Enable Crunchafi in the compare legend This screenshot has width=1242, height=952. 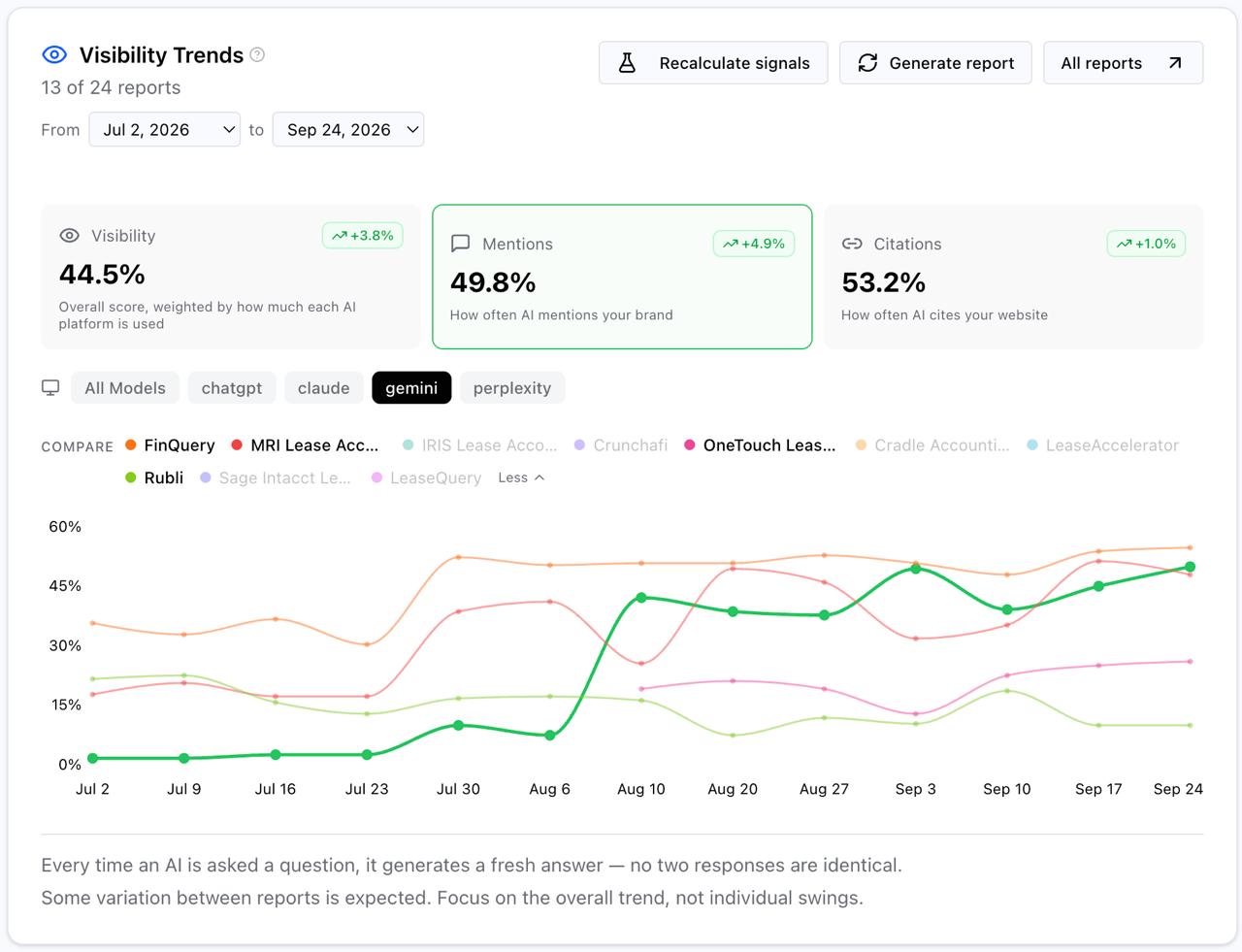pyautogui.click(x=621, y=445)
